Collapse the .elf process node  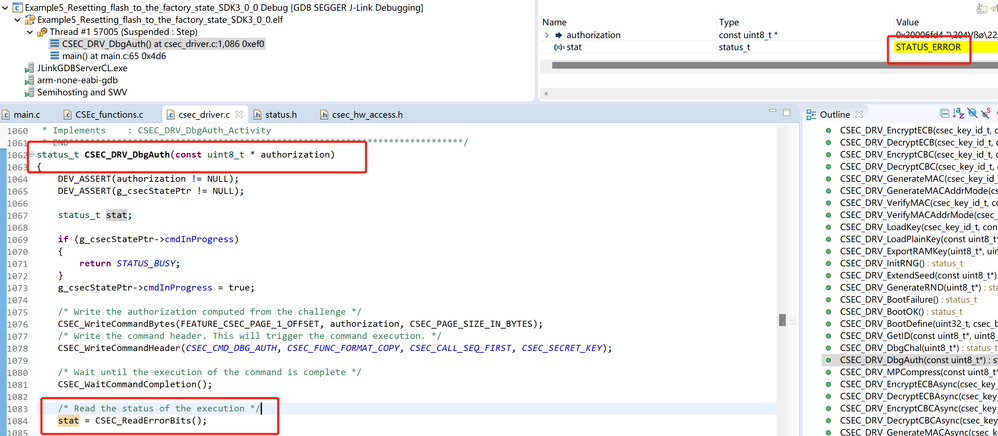click(x=17, y=20)
